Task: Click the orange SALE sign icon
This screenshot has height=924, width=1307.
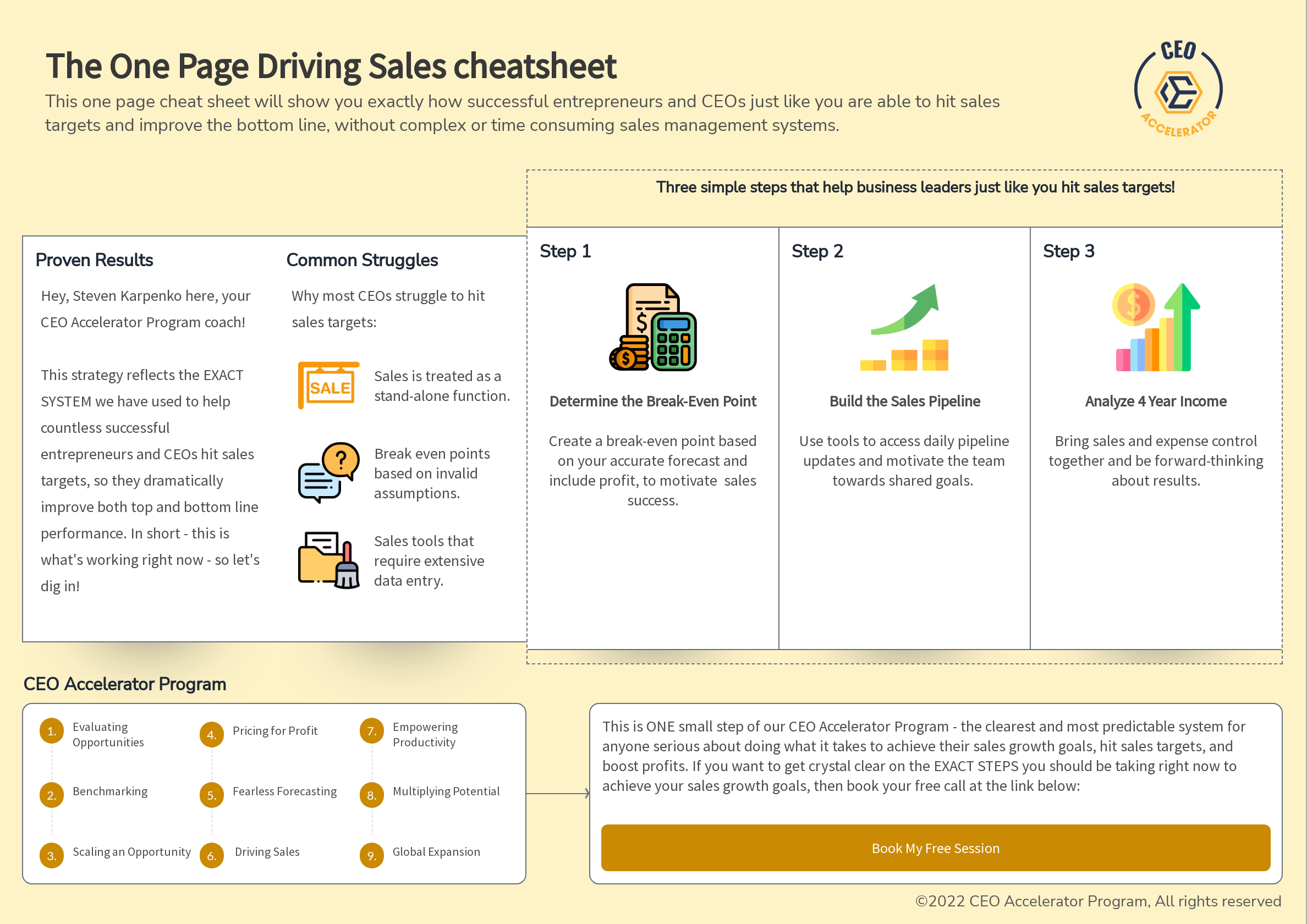Action: 328,386
